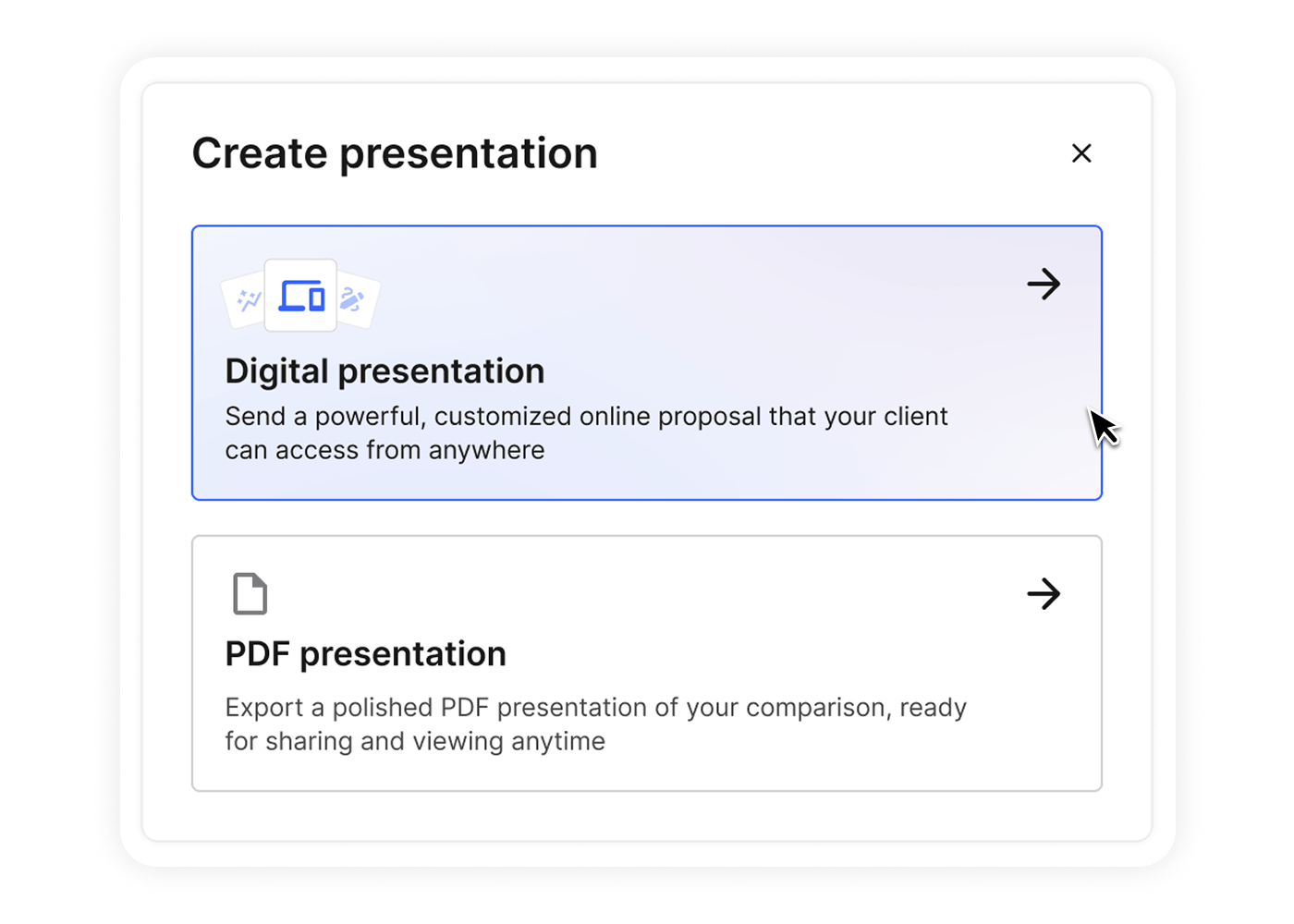Click the word 'Digital' in the first option
Viewport: 1294px width, 924px height.
click(x=276, y=371)
